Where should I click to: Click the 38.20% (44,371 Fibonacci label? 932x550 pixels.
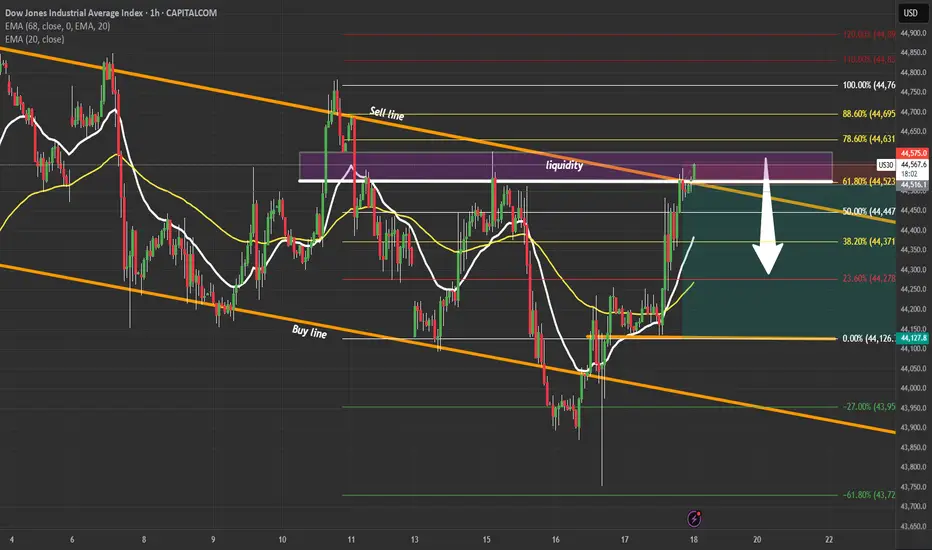pyautogui.click(x=868, y=241)
